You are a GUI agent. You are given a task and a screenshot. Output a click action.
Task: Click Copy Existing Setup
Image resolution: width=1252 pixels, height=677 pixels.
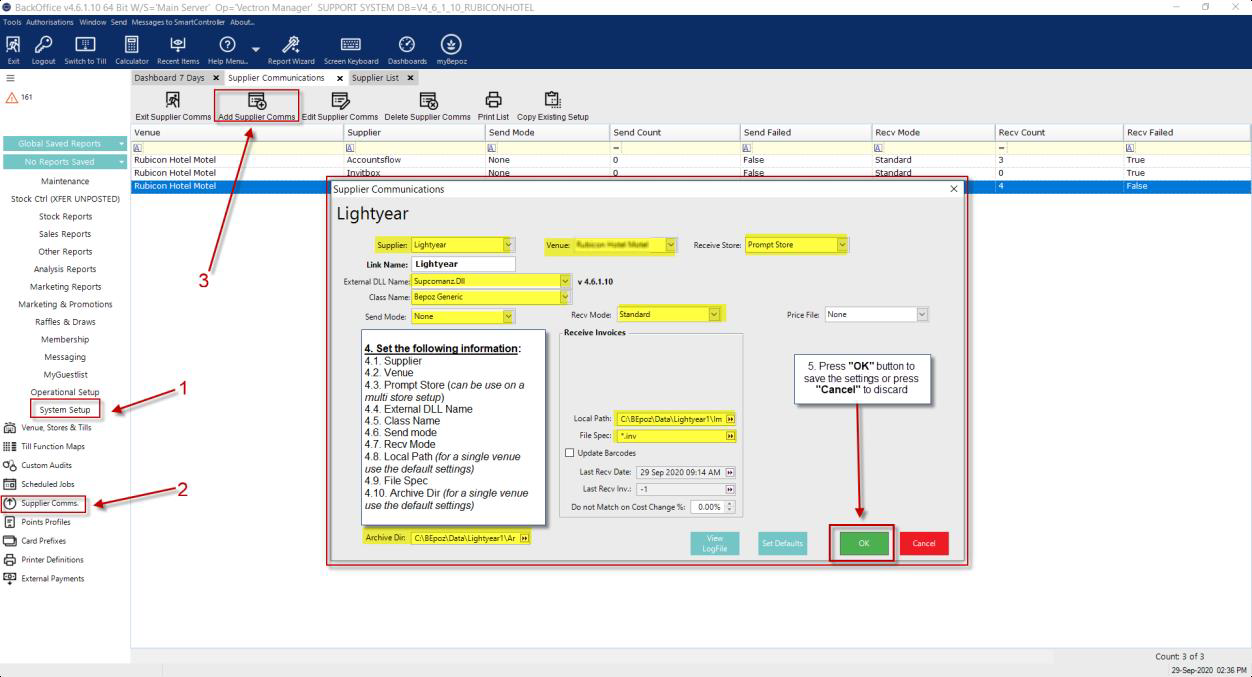coord(553,105)
